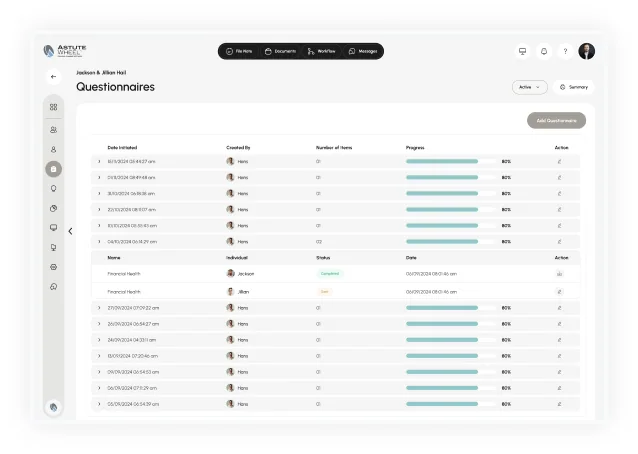Click the progress bar in 27/09/2024 row
The width and height of the screenshot is (638, 454).
(451, 308)
